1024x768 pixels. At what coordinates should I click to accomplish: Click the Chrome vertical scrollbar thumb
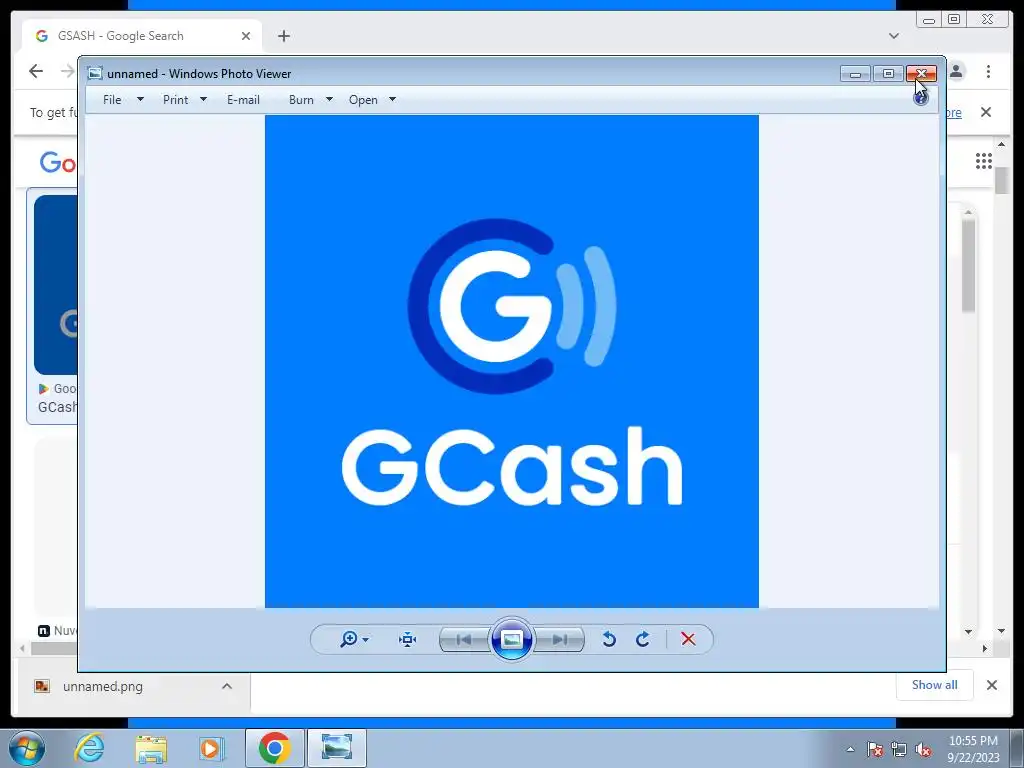click(1002, 180)
